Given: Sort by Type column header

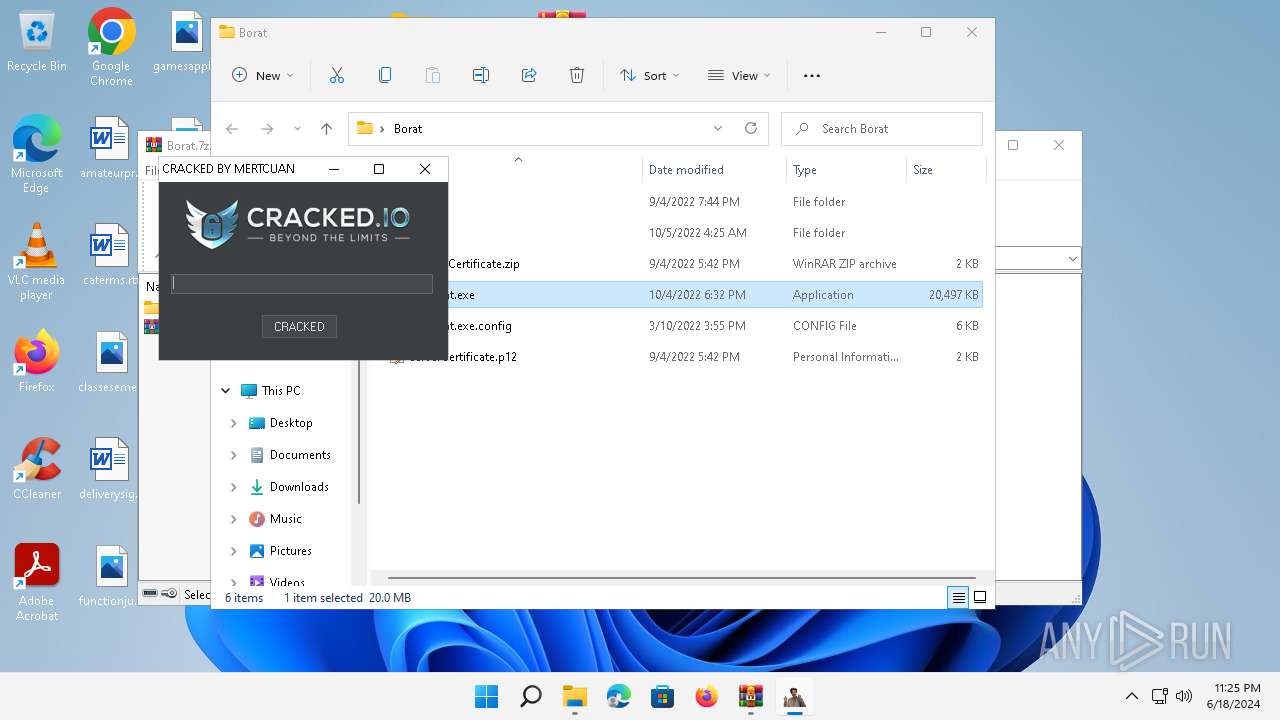Looking at the screenshot, I should [x=846, y=170].
